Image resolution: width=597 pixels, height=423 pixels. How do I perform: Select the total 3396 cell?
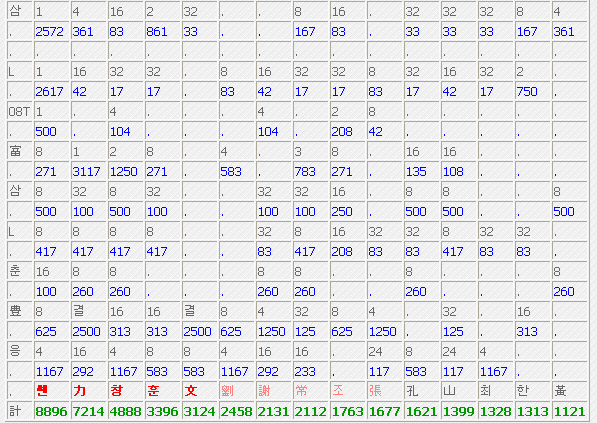(x=162, y=412)
